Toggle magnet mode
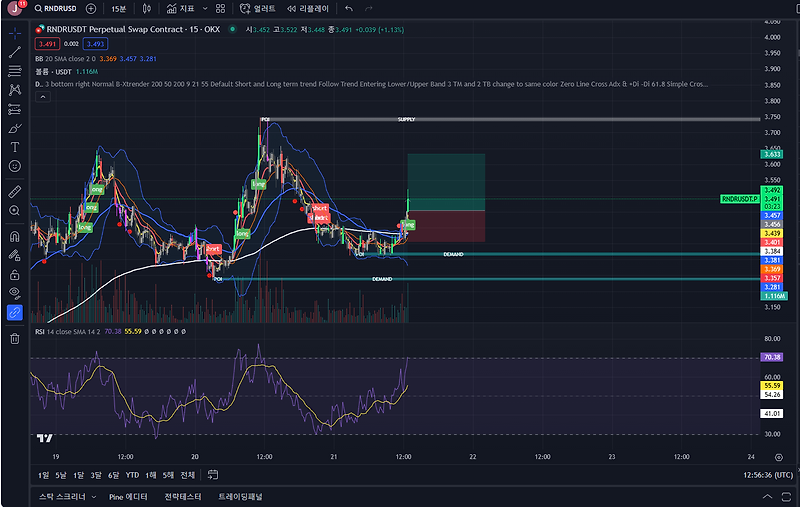The image size is (800, 507). pos(15,236)
